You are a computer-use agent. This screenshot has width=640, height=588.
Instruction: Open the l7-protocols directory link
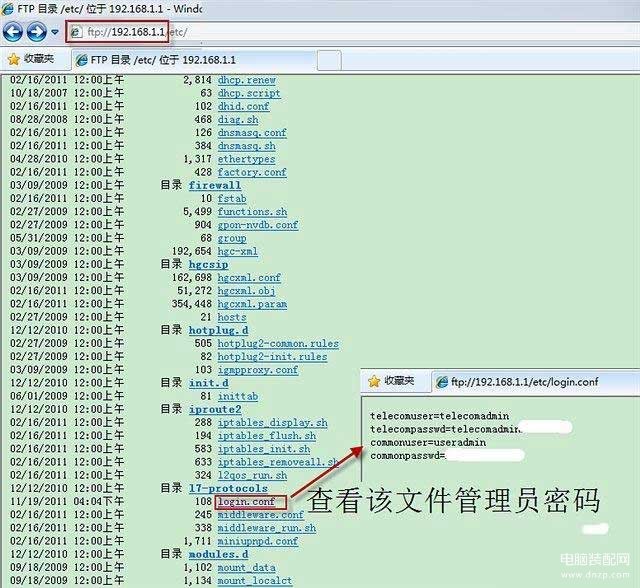click(x=228, y=488)
